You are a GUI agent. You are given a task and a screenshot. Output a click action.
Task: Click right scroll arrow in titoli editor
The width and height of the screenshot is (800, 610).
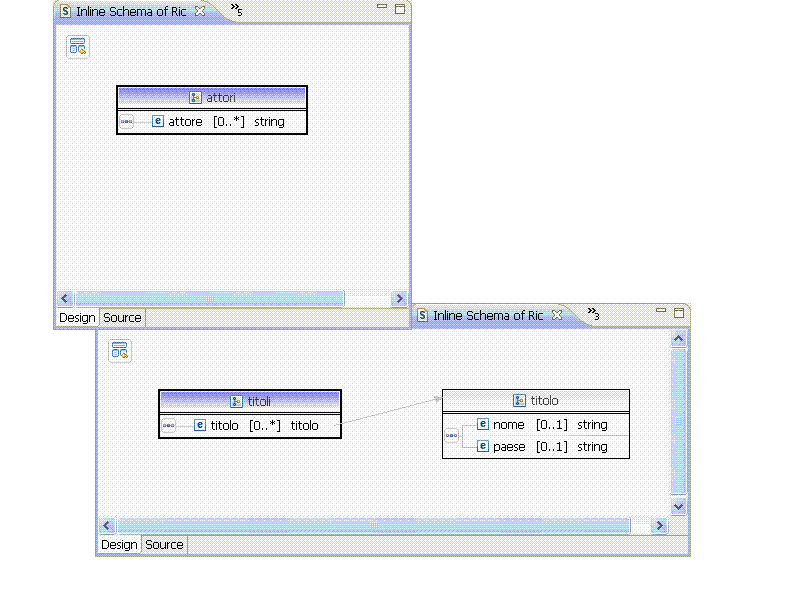tap(659, 525)
